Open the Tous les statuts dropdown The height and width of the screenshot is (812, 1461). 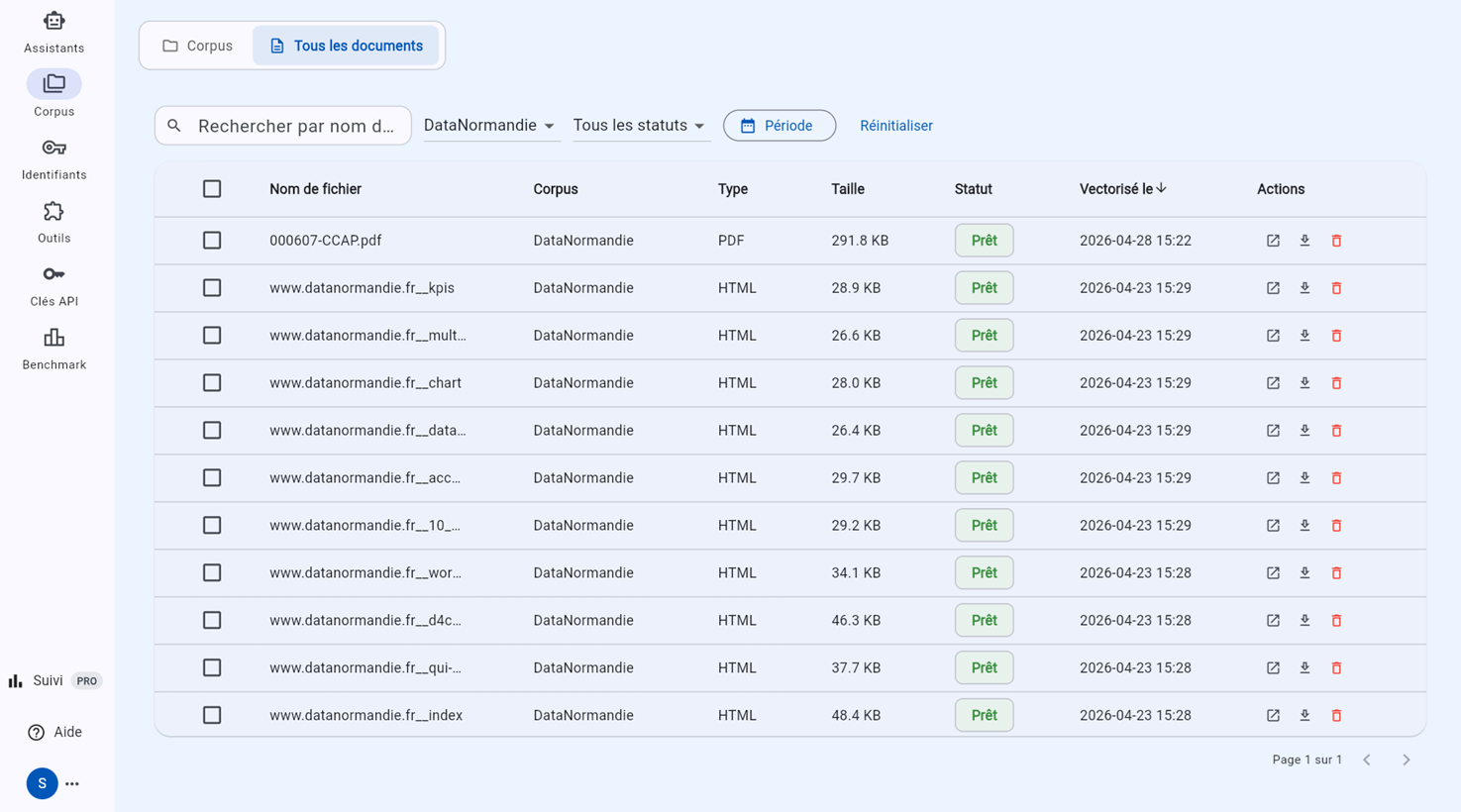pos(641,126)
